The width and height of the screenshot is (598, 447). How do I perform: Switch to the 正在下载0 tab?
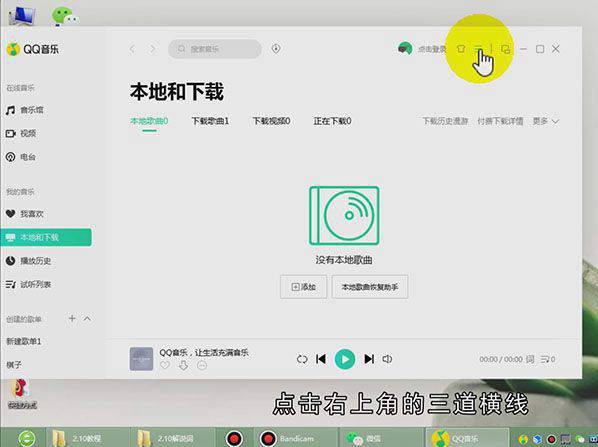click(x=332, y=121)
